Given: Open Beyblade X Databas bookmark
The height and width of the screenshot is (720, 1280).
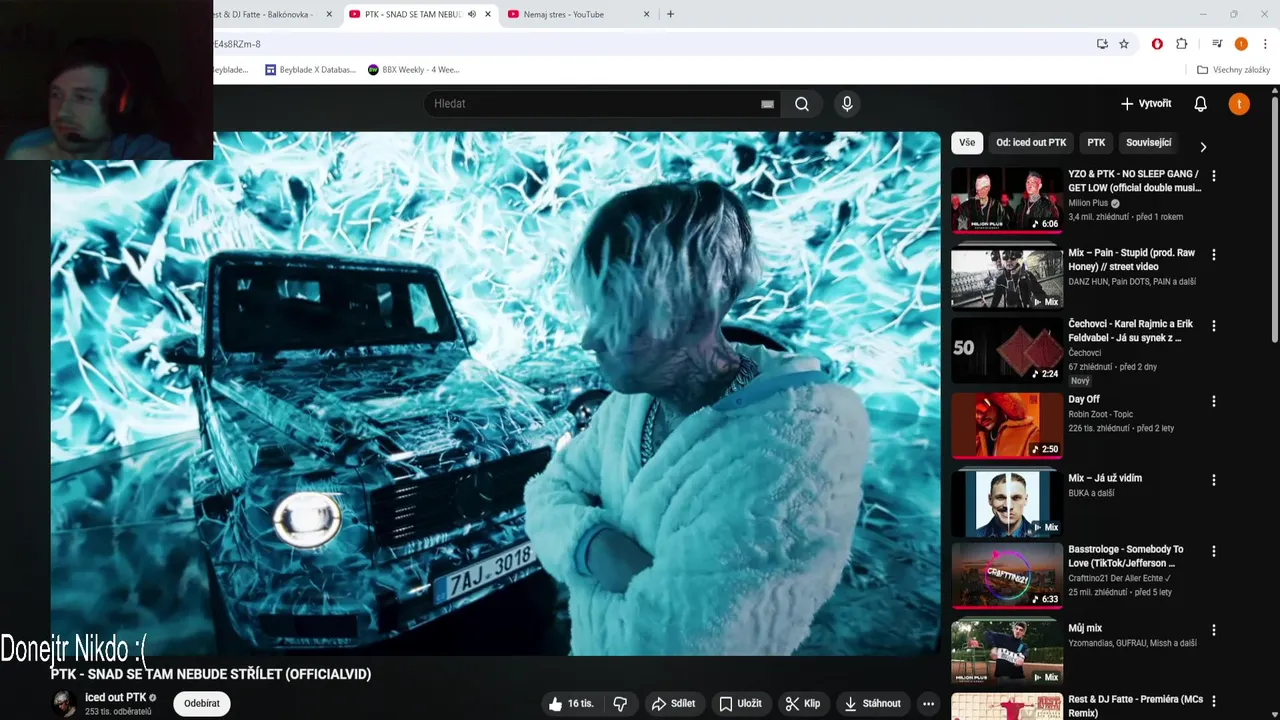Looking at the screenshot, I should tap(310, 70).
